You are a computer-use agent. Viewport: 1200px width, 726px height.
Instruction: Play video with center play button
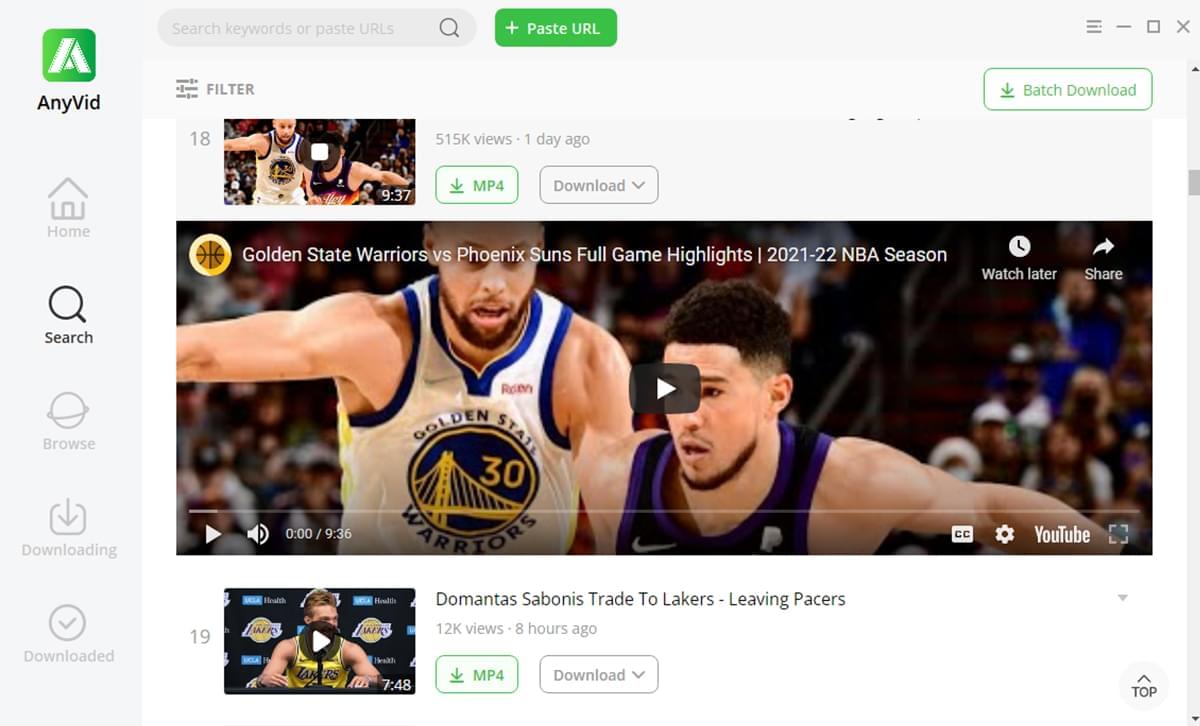(x=665, y=389)
